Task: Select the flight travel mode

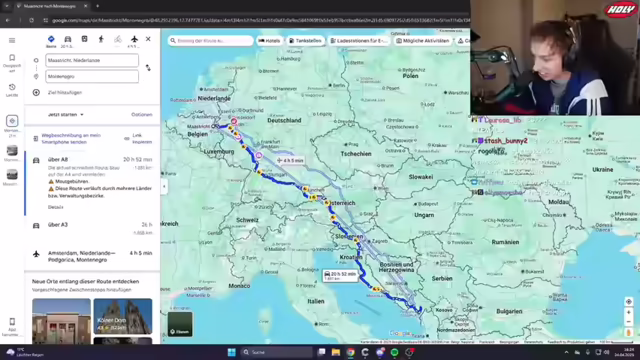Action: [x=134, y=40]
